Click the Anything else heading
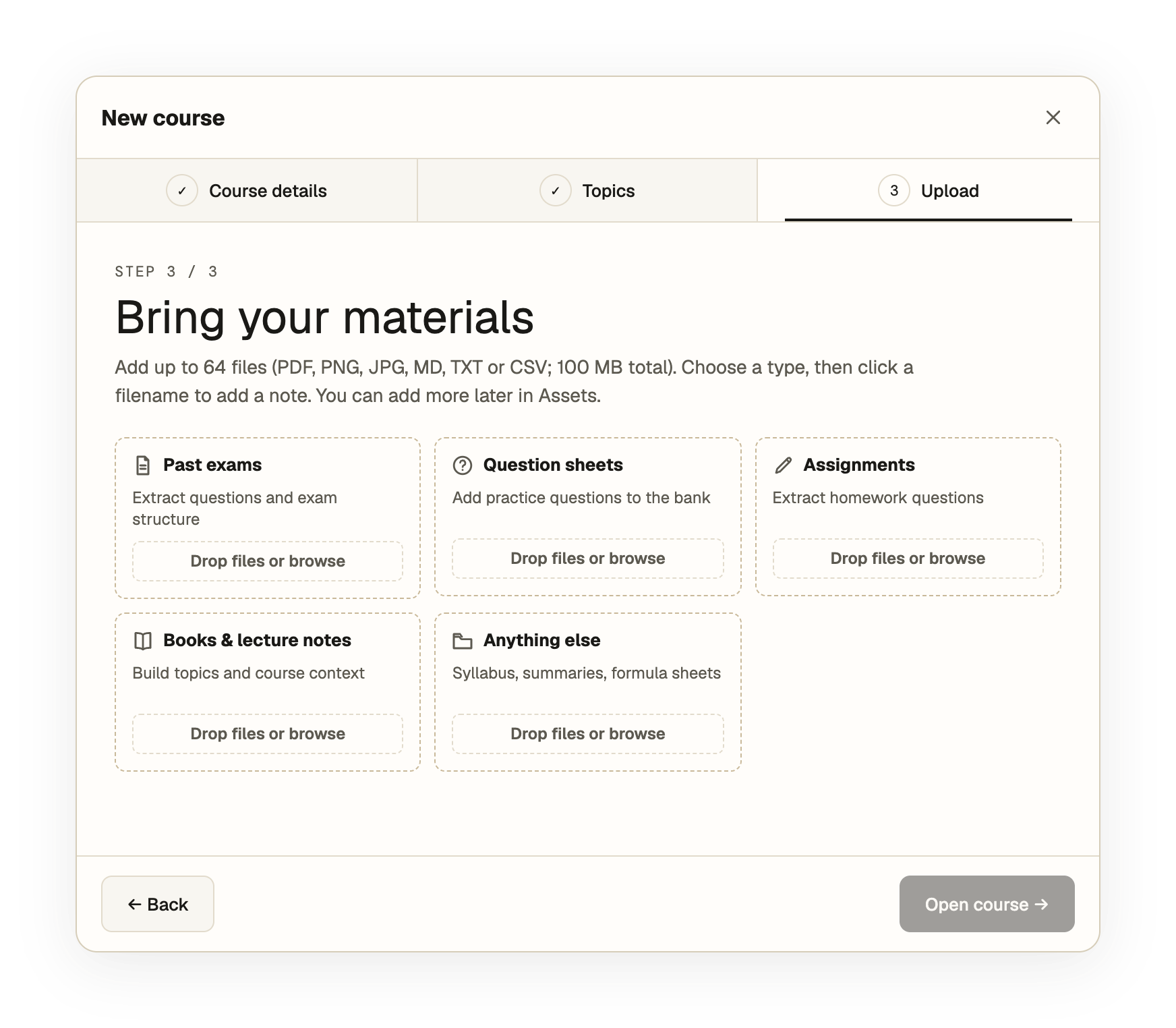This screenshot has height=1028, width=1176. (541, 641)
